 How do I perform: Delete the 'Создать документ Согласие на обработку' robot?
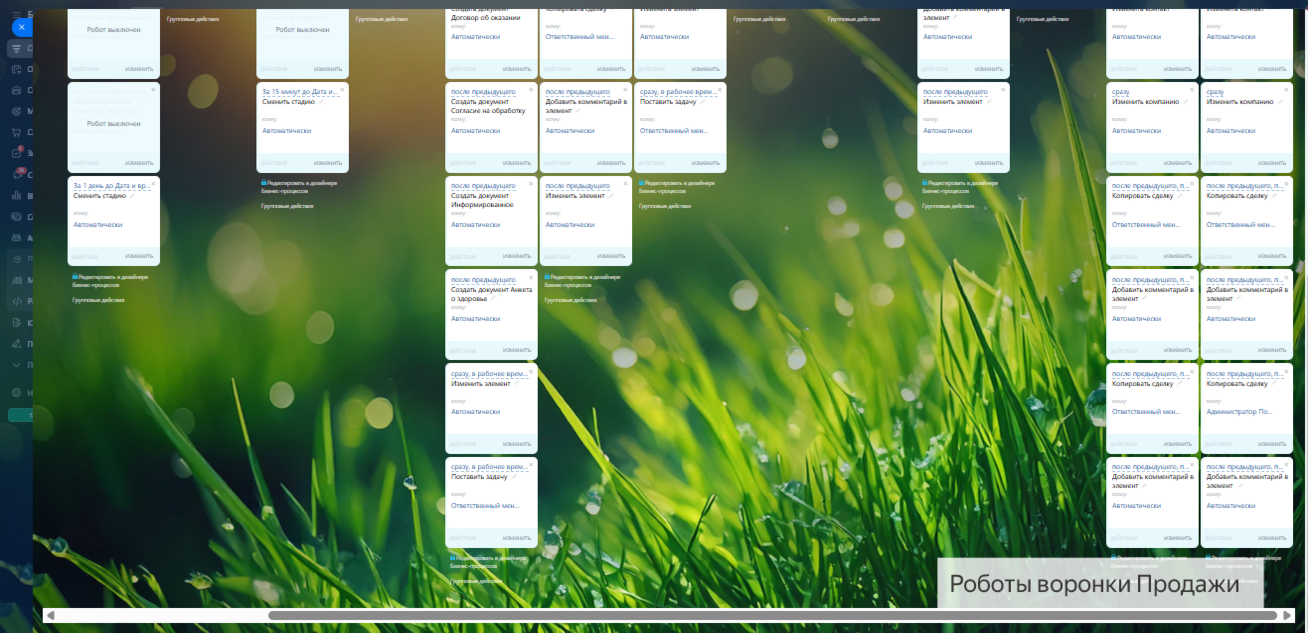click(x=531, y=90)
